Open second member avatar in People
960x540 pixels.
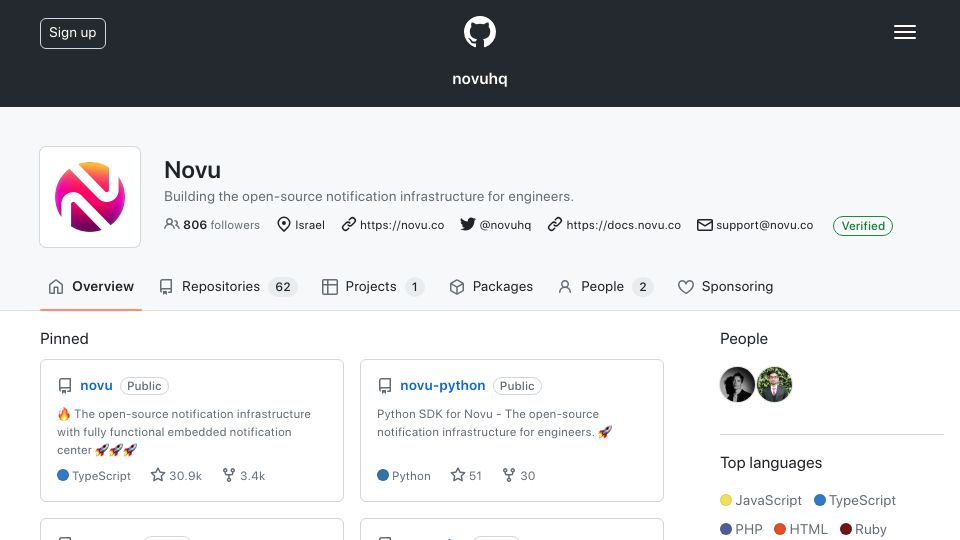pyautogui.click(x=774, y=384)
